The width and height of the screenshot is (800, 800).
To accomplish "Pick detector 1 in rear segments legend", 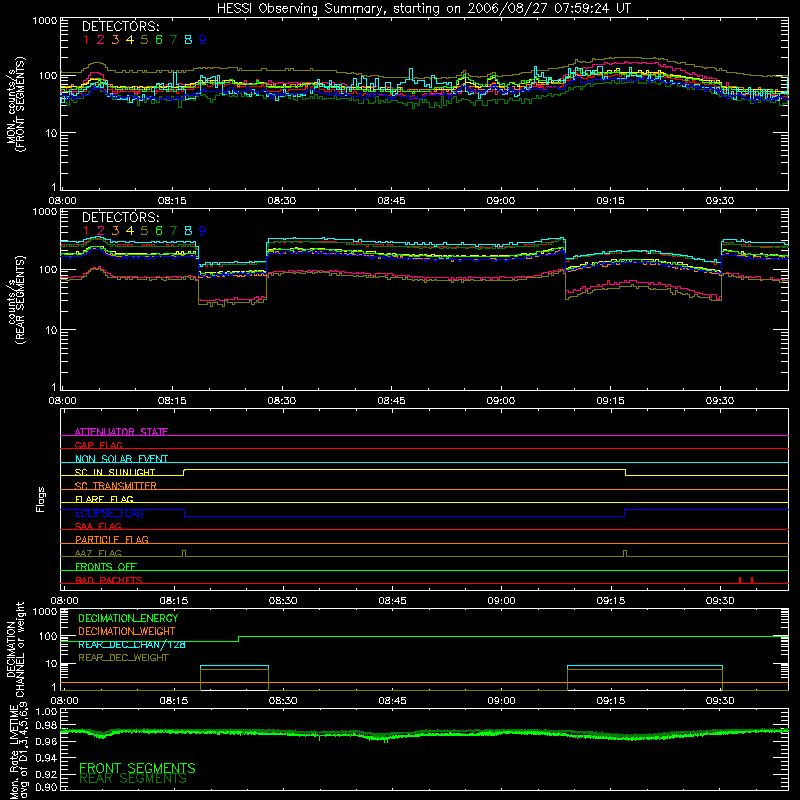I will [86, 231].
